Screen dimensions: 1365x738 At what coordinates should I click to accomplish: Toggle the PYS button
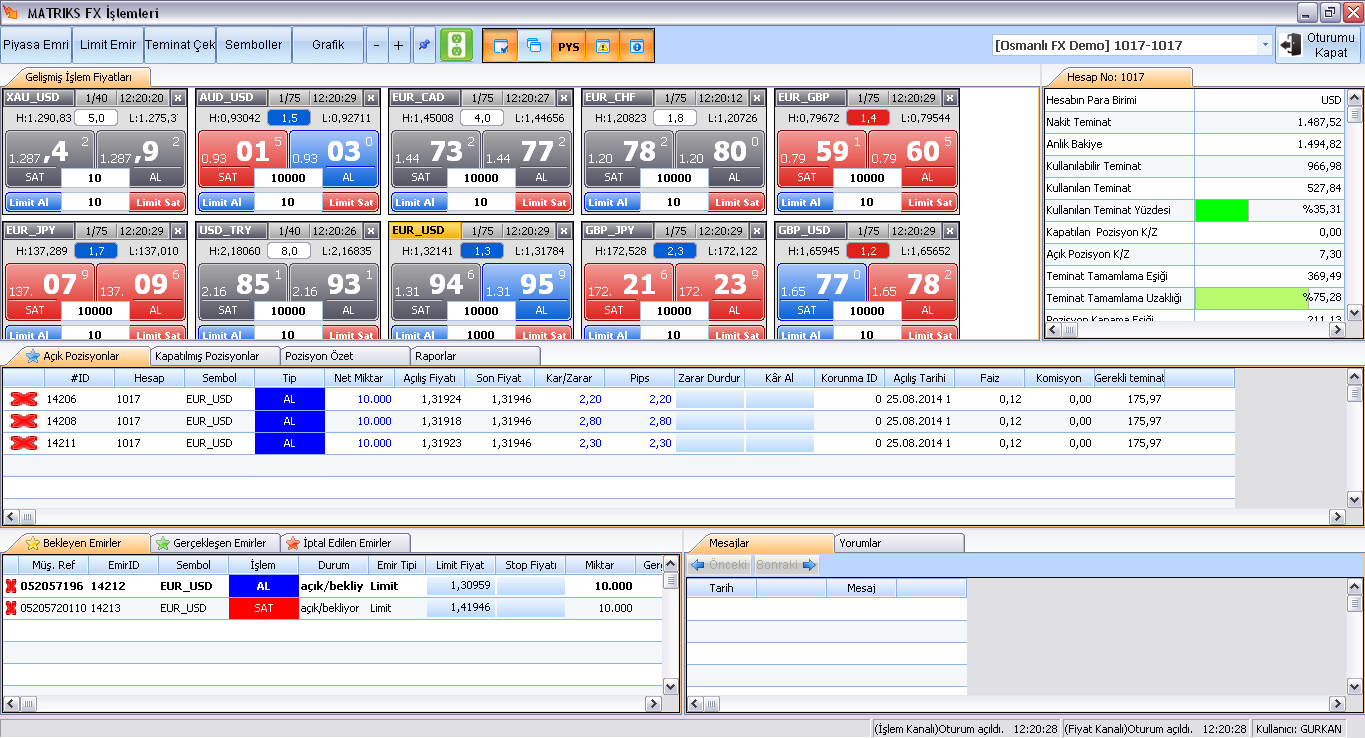(568, 46)
